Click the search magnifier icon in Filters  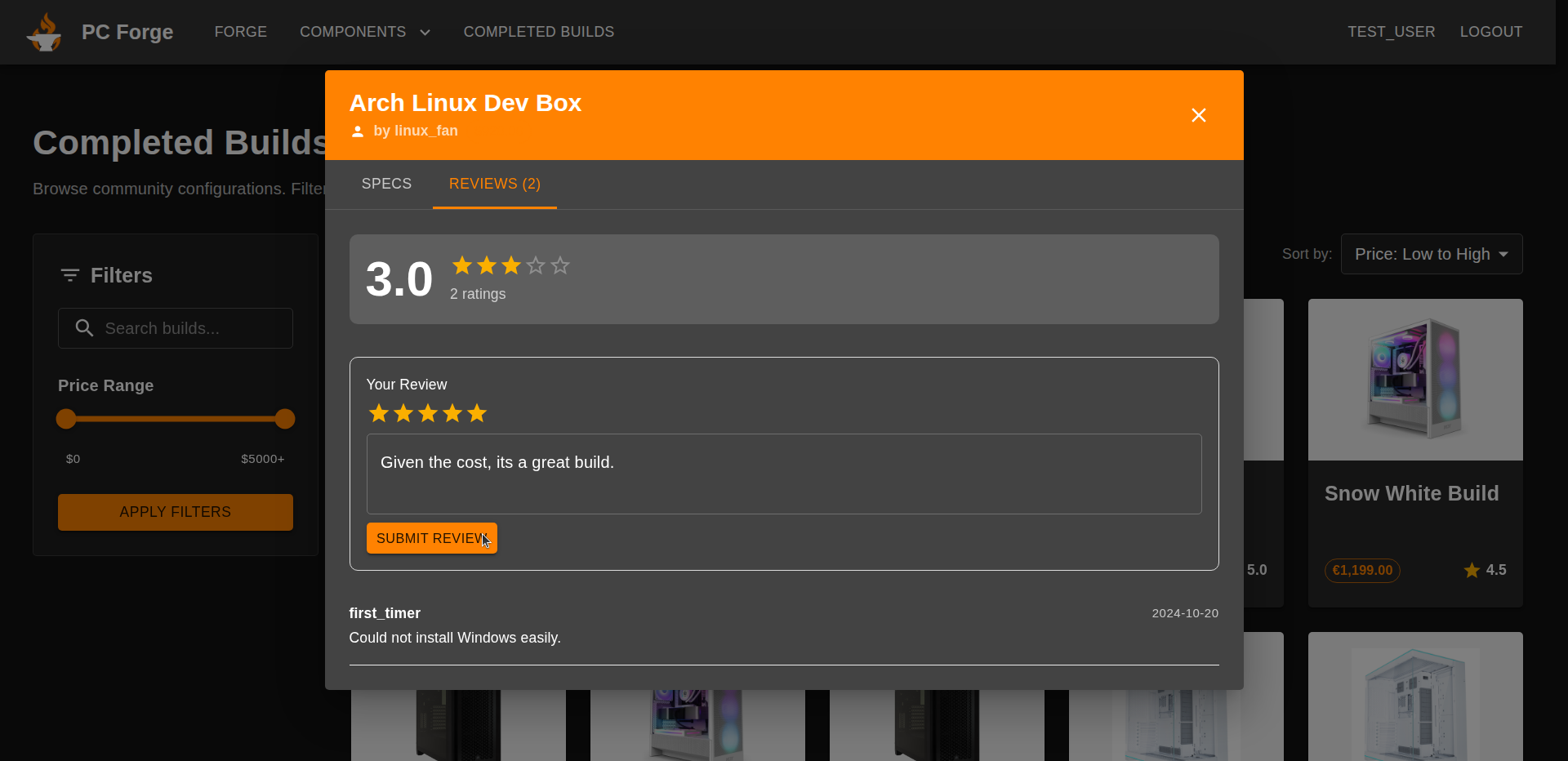tap(84, 328)
